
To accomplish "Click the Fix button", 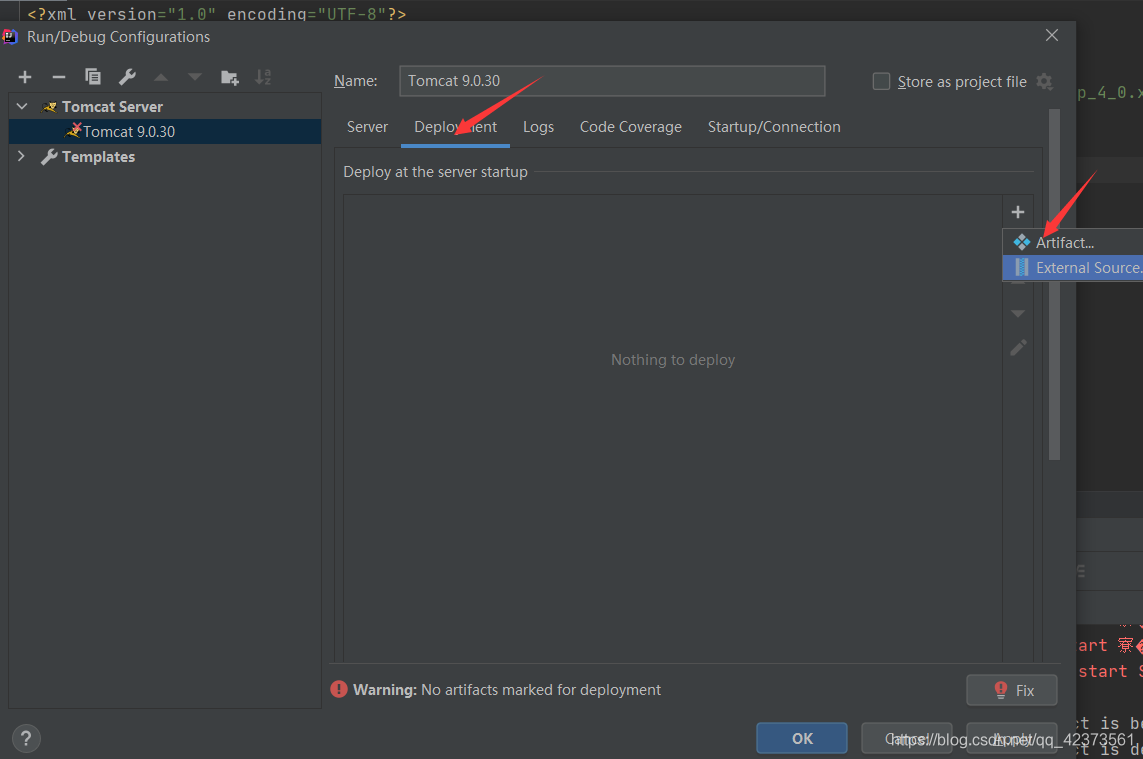I will [x=1012, y=690].
